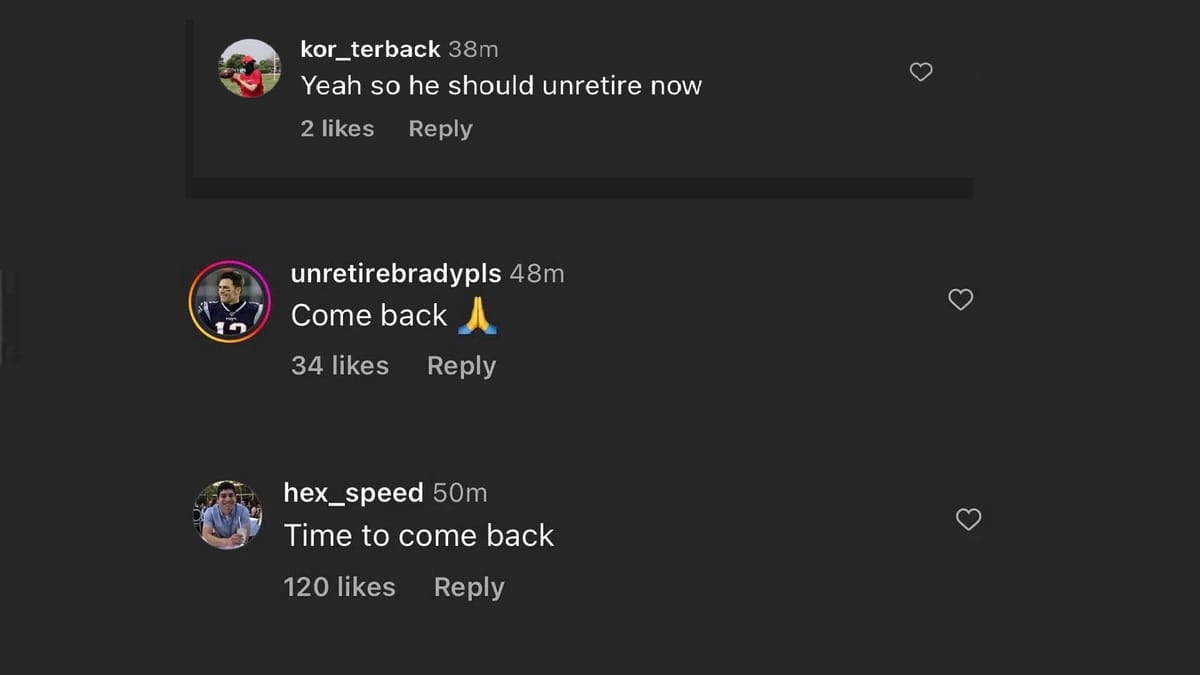Open the unretirebradypls username link
Screen dimensions: 1200x675
pos(396,274)
